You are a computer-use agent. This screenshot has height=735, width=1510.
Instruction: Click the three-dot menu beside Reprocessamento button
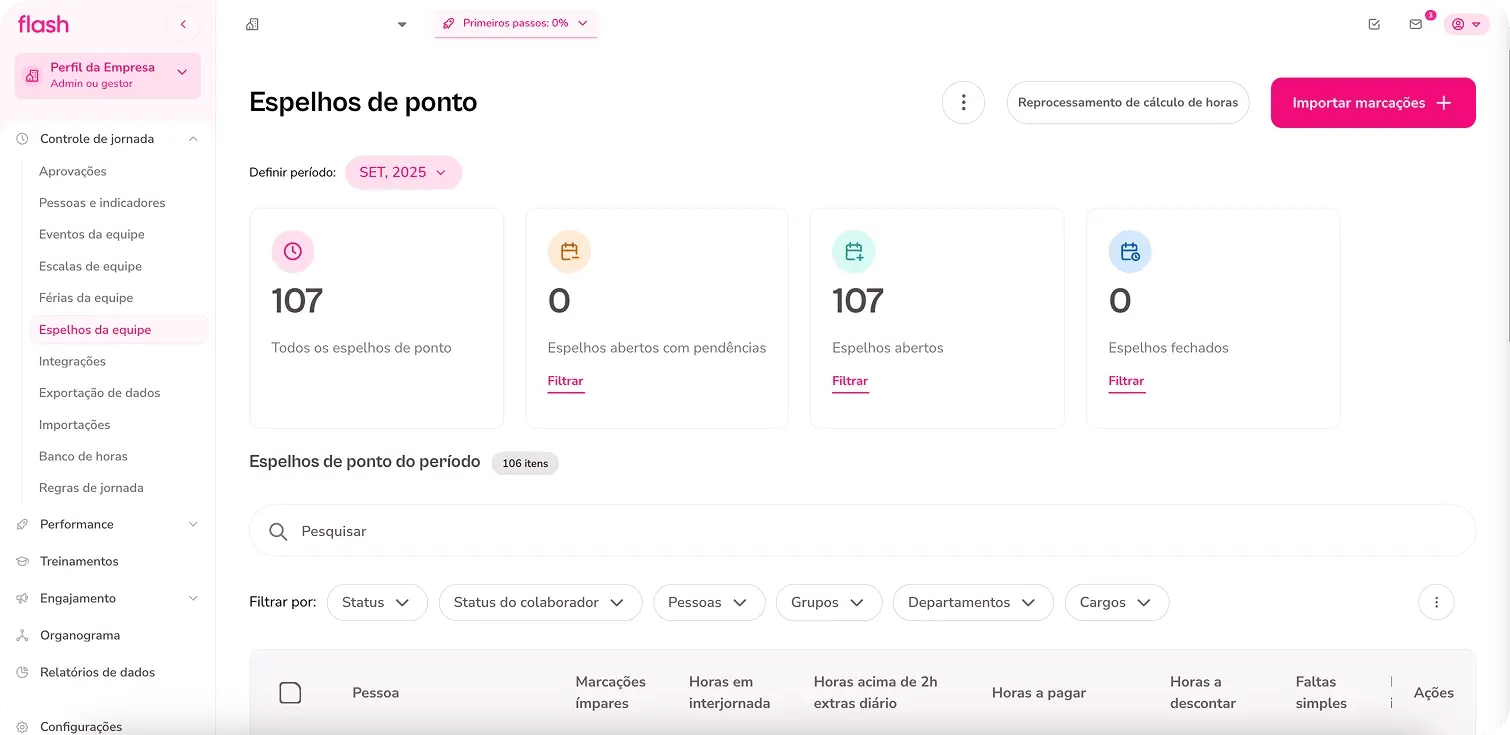pos(963,102)
